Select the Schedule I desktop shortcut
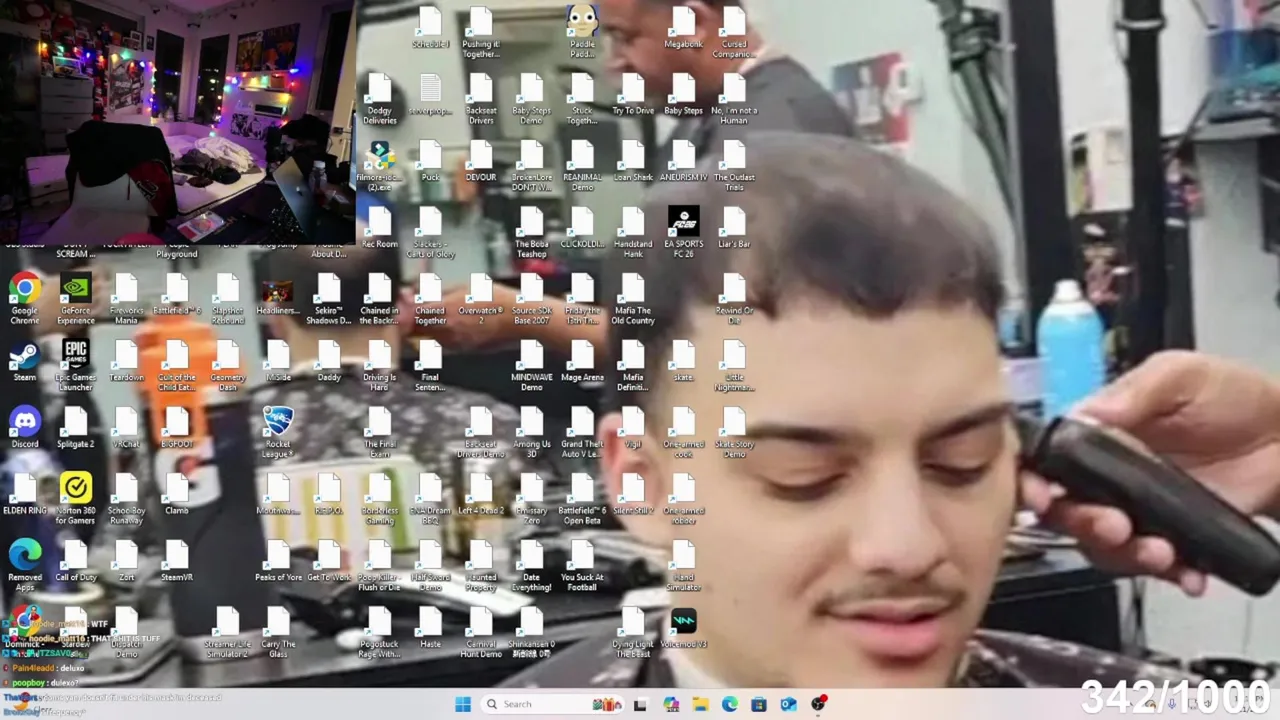This screenshot has height=720, width=1280. 430,28
